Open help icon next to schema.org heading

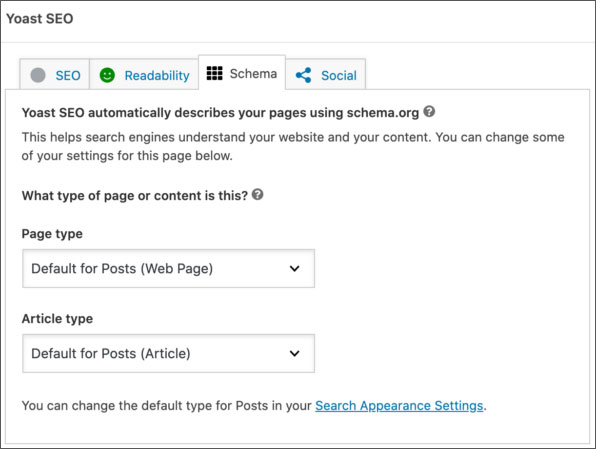pyautogui.click(x=429, y=112)
